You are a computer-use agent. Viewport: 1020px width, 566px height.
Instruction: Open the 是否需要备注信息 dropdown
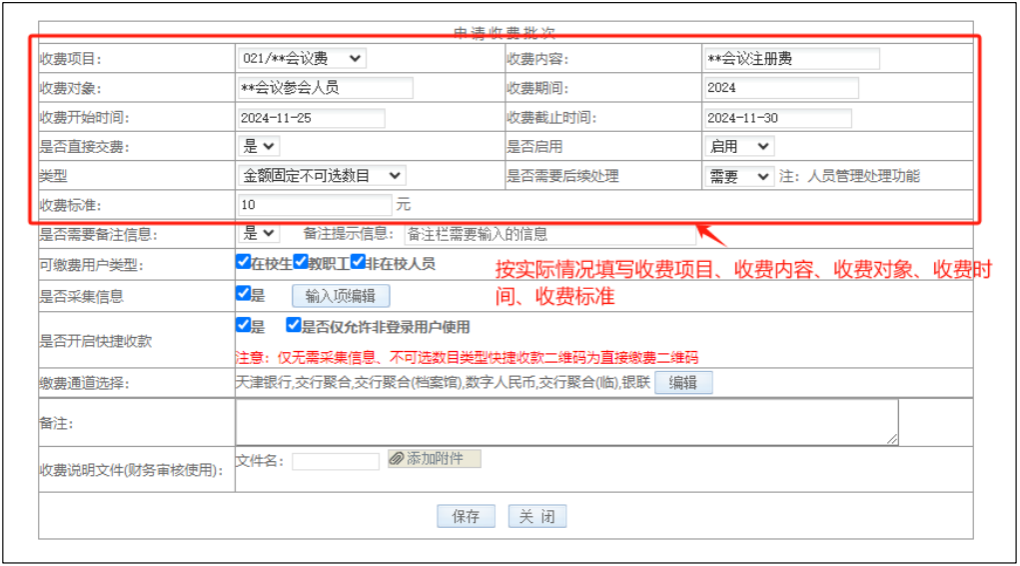[260, 233]
